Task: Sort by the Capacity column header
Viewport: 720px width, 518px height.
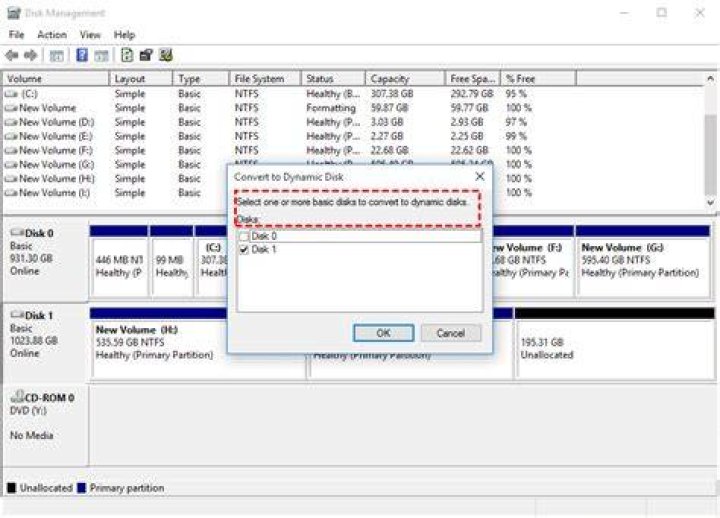Action: point(405,79)
